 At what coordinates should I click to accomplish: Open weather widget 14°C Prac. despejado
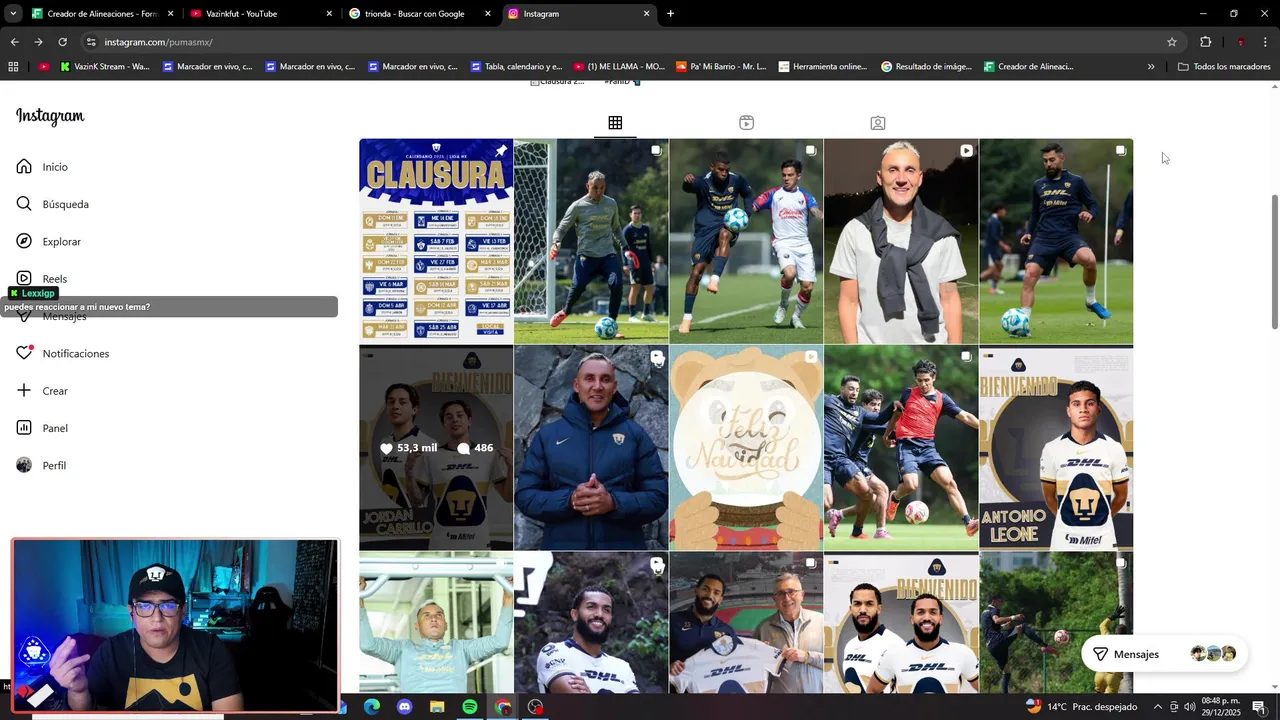coord(1082,707)
